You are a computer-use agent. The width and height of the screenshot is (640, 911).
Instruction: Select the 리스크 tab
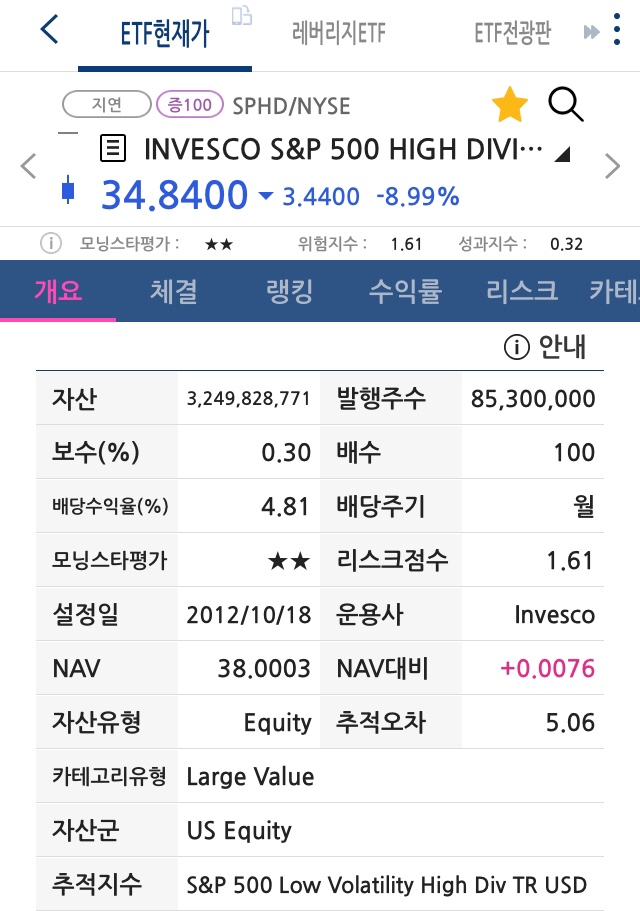pos(522,290)
